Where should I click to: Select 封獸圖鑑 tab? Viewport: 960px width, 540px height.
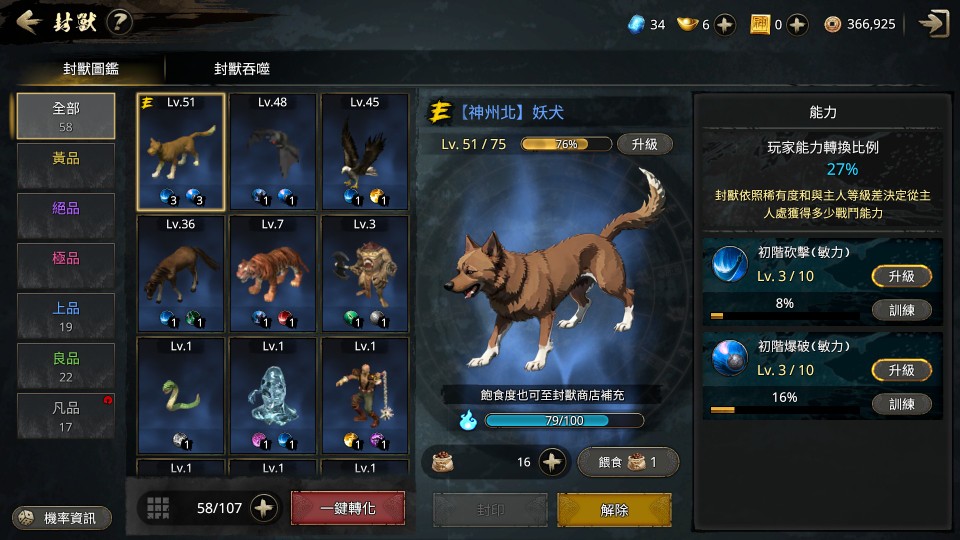91,69
